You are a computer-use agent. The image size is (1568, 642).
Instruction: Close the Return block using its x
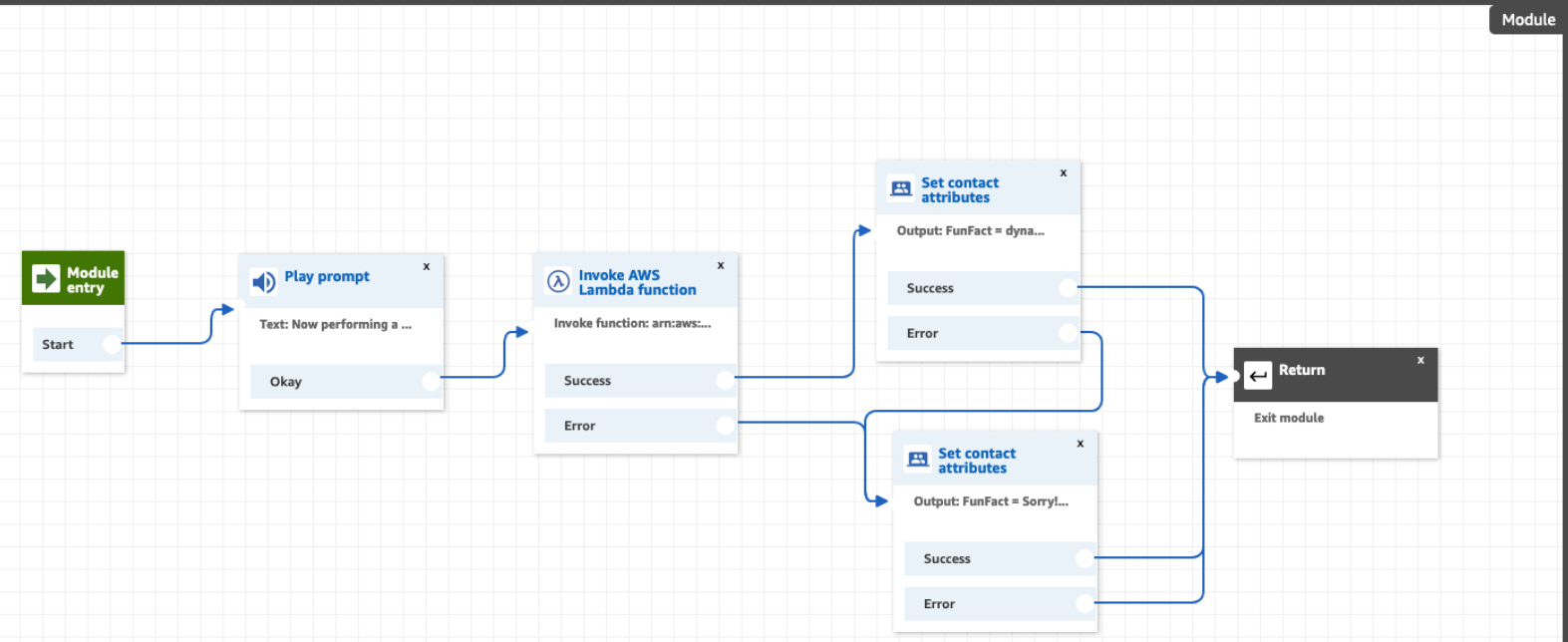1420,360
